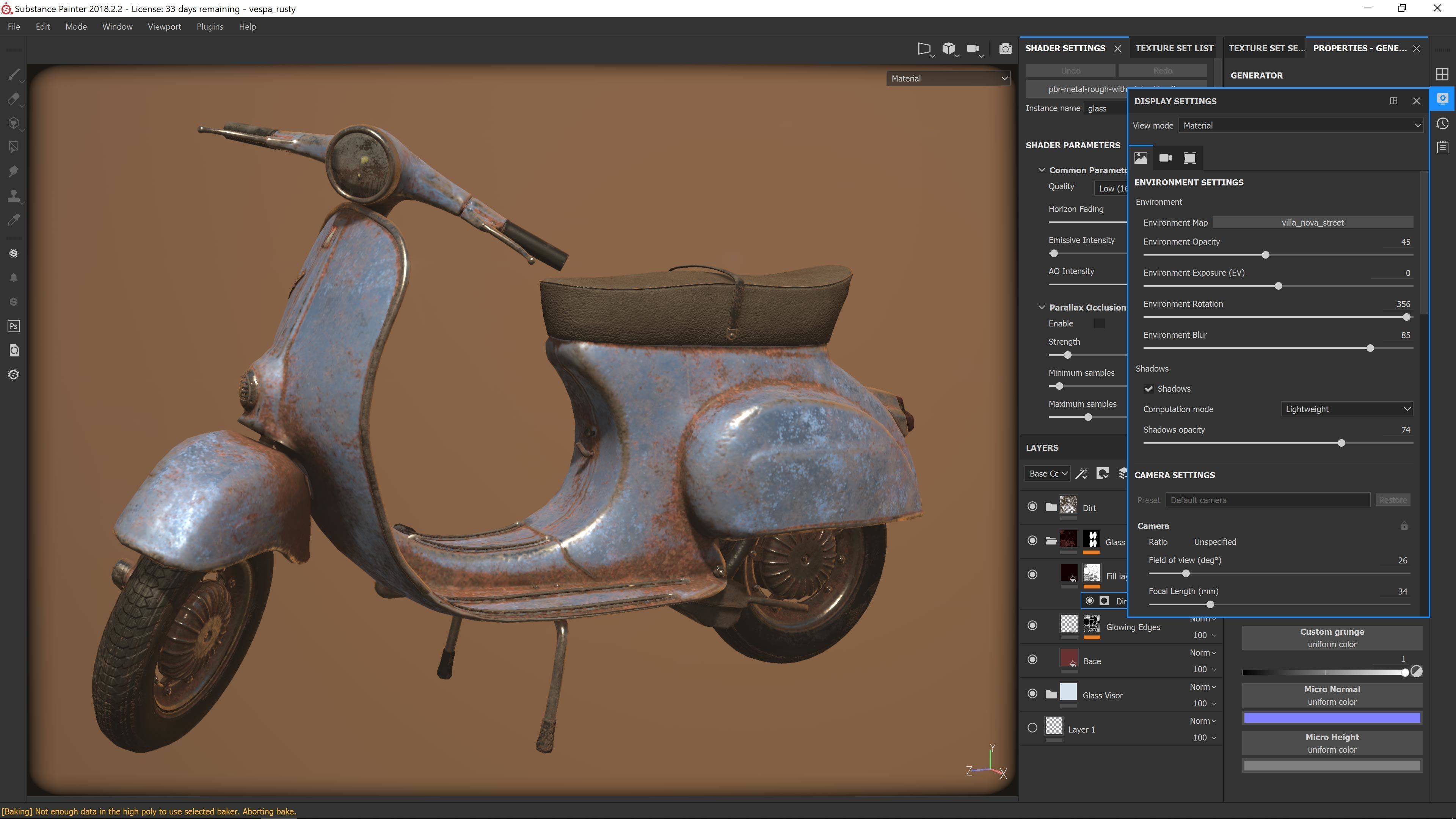Switch to Camera settings video icon
This screenshot has width=1456, height=819.
[1166, 158]
